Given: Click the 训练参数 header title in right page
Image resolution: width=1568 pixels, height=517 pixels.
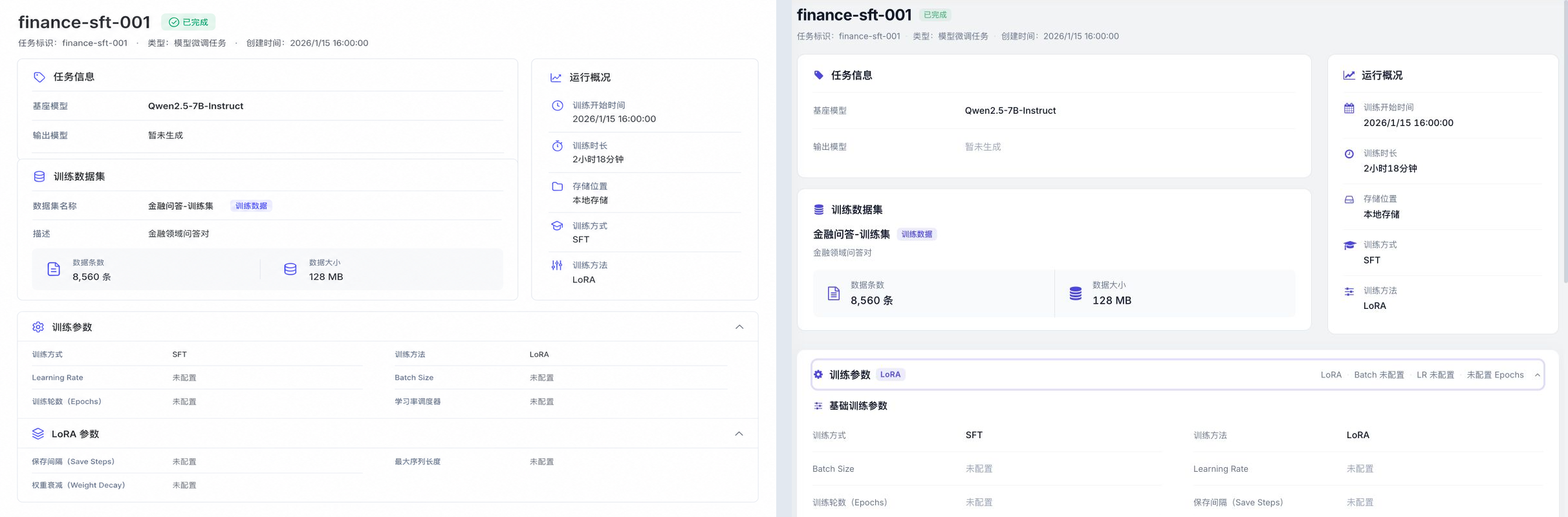Looking at the screenshot, I should coord(850,375).
